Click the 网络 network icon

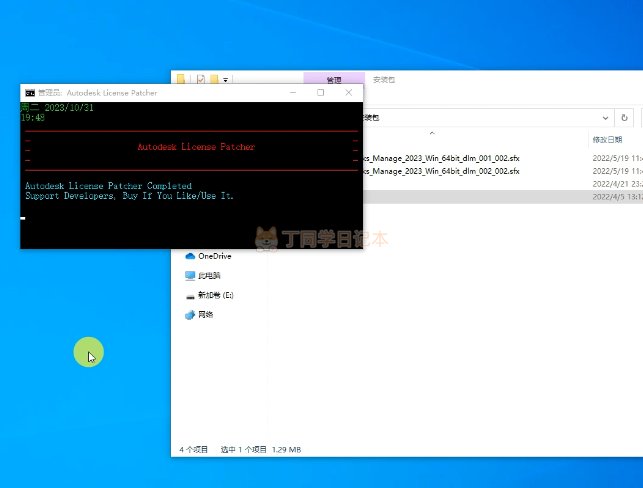[x=190, y=315]
